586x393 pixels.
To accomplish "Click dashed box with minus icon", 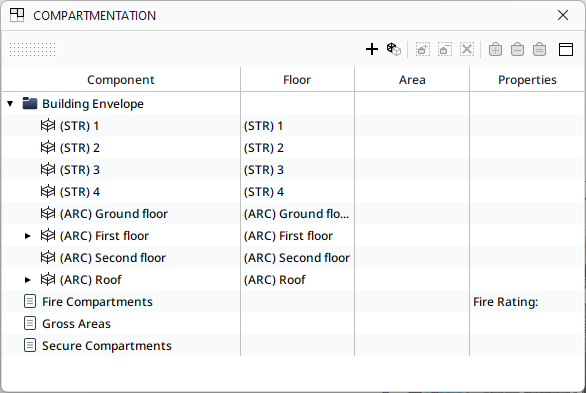I will point(445,49).
